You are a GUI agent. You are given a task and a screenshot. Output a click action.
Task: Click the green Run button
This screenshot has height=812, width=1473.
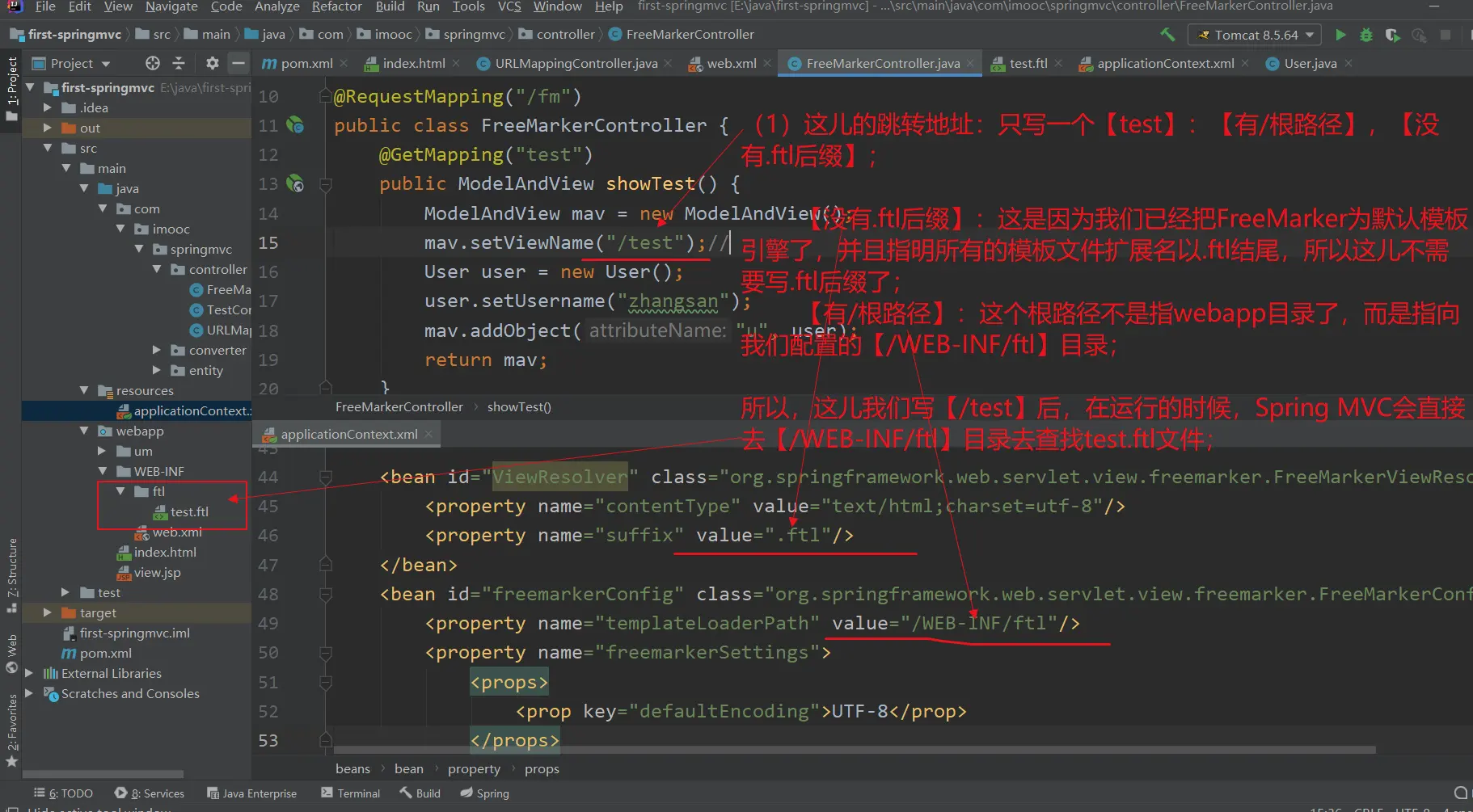click(1340, 35)
